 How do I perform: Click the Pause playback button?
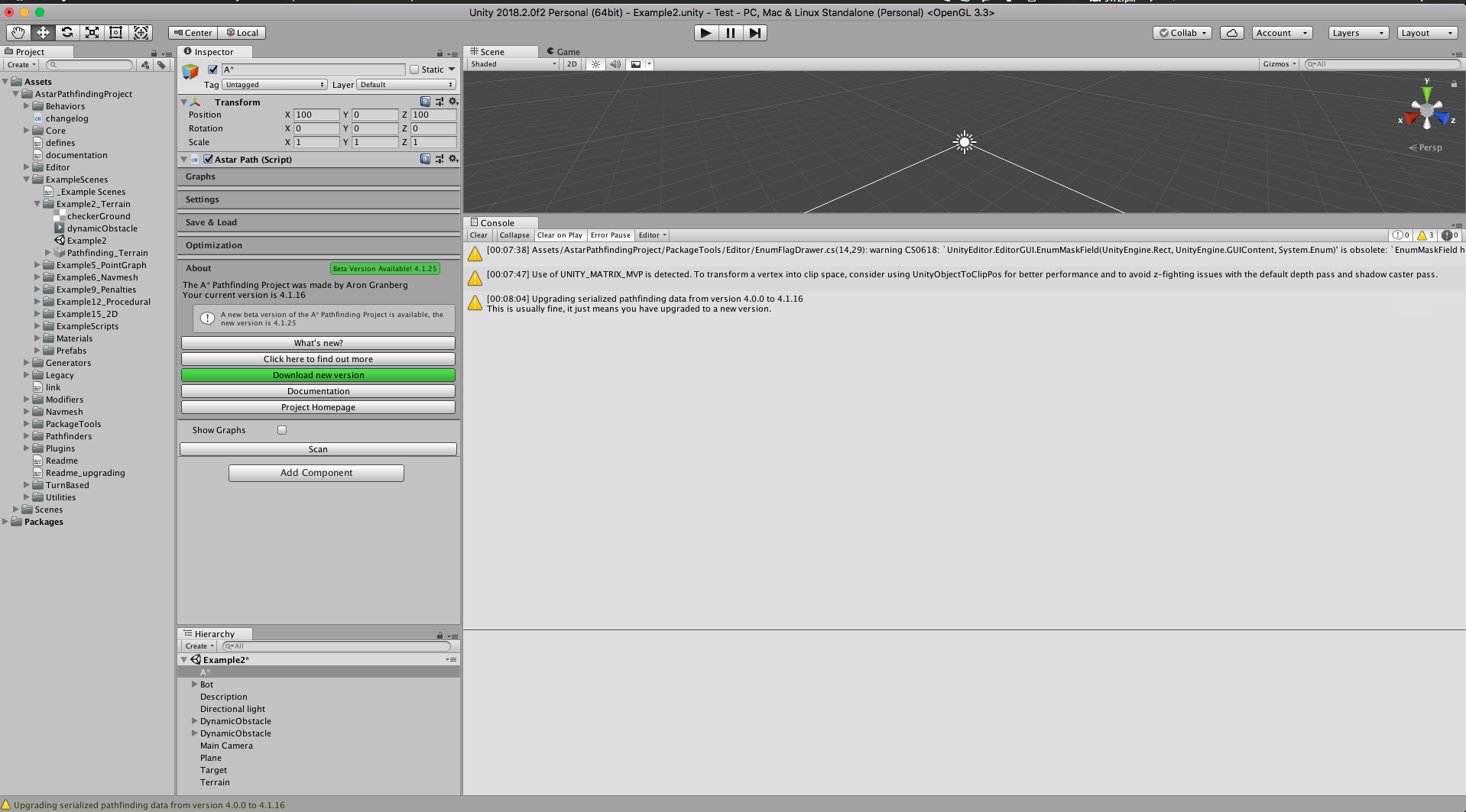click(731, 33)
